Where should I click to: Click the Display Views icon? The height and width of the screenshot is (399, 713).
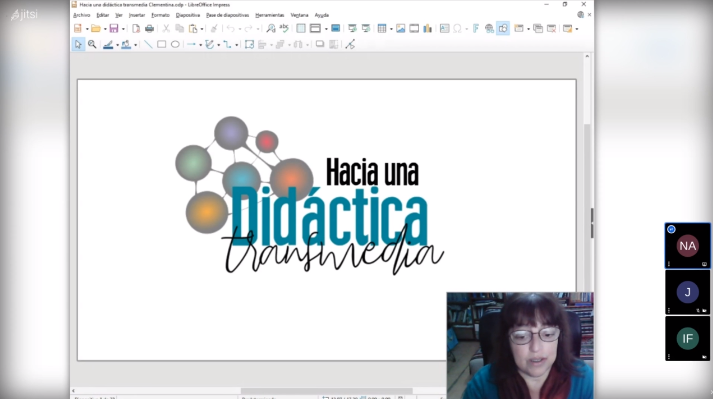tap(315, 29)
